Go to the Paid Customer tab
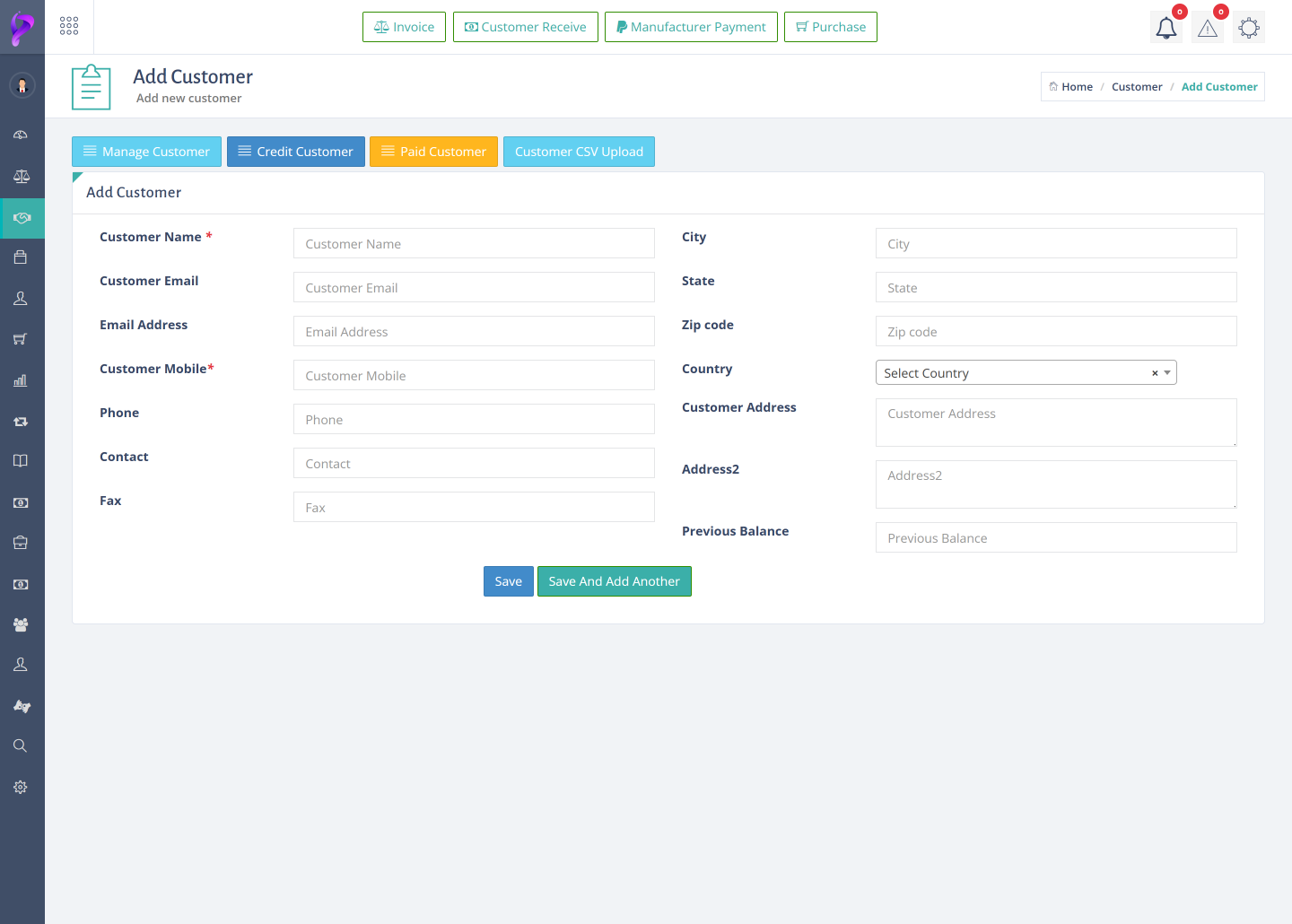The width and height of the screenshot is (1292, 924). [x=433, y=152]
